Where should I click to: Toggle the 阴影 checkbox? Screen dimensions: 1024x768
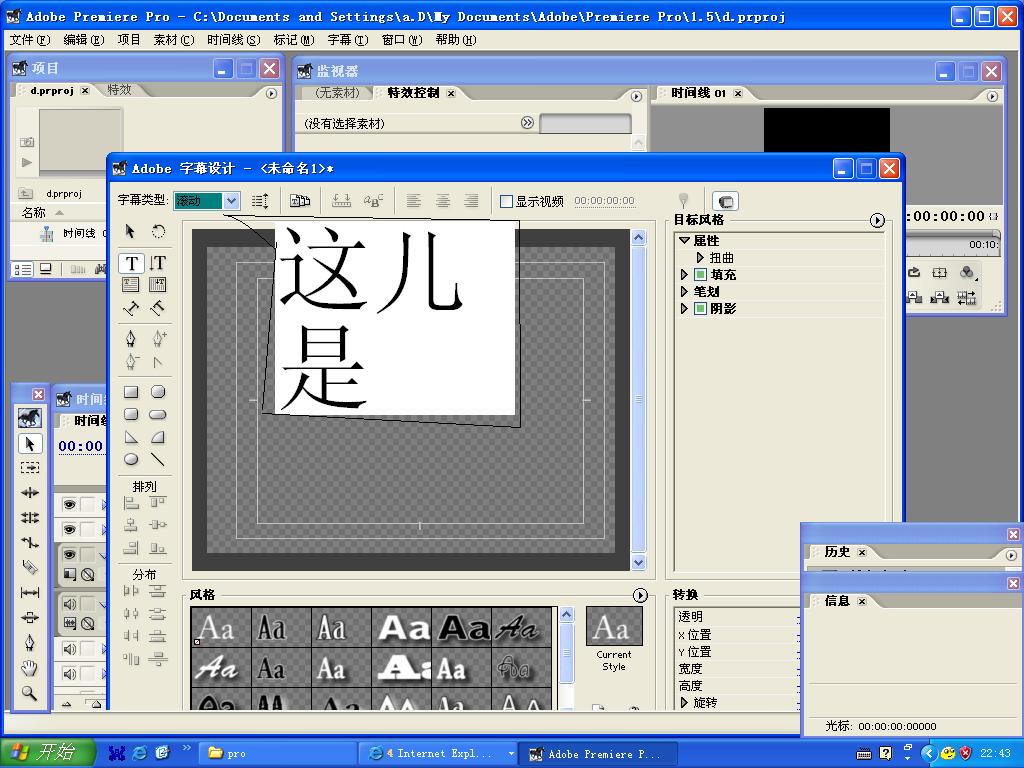click(x=700, y=308)
